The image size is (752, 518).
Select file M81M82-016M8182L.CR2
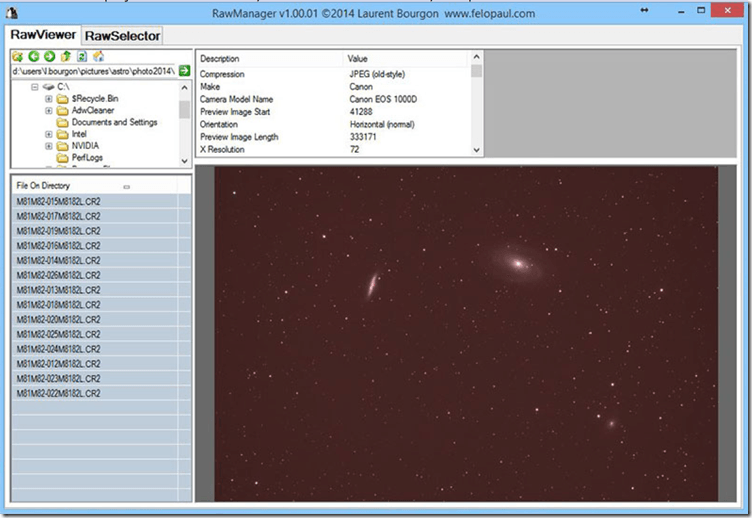94,246
